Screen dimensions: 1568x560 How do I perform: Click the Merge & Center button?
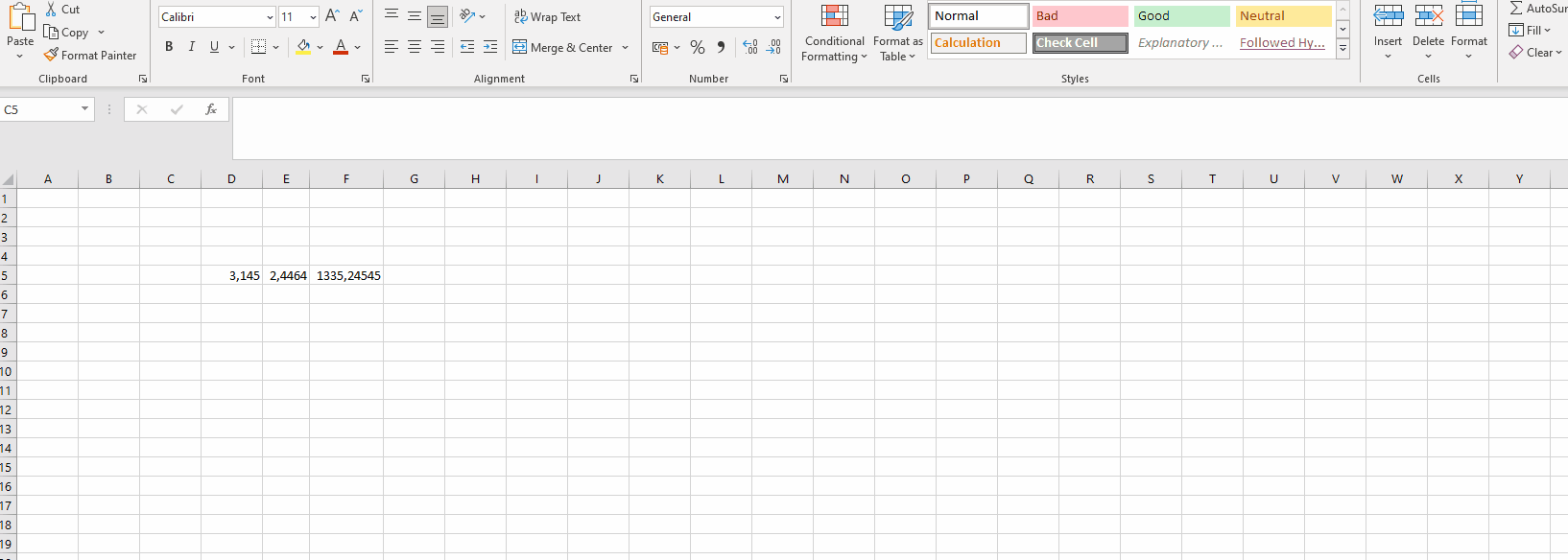(x=562, y=47)
